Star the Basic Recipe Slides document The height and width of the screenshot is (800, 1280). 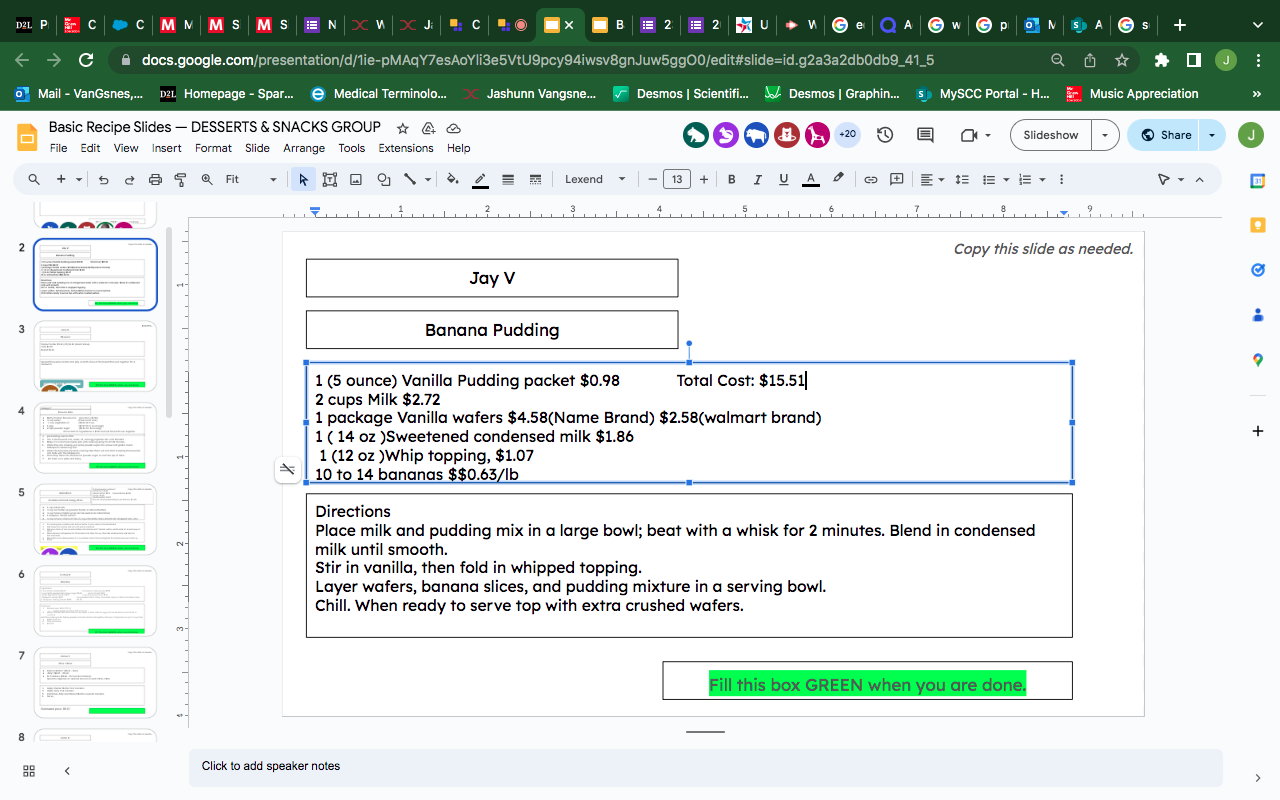pos(402,128)
